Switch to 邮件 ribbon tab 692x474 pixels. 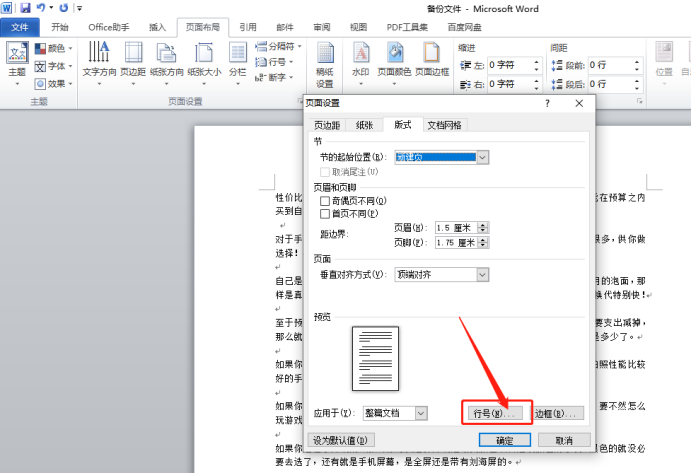click(x=285, y=27)
